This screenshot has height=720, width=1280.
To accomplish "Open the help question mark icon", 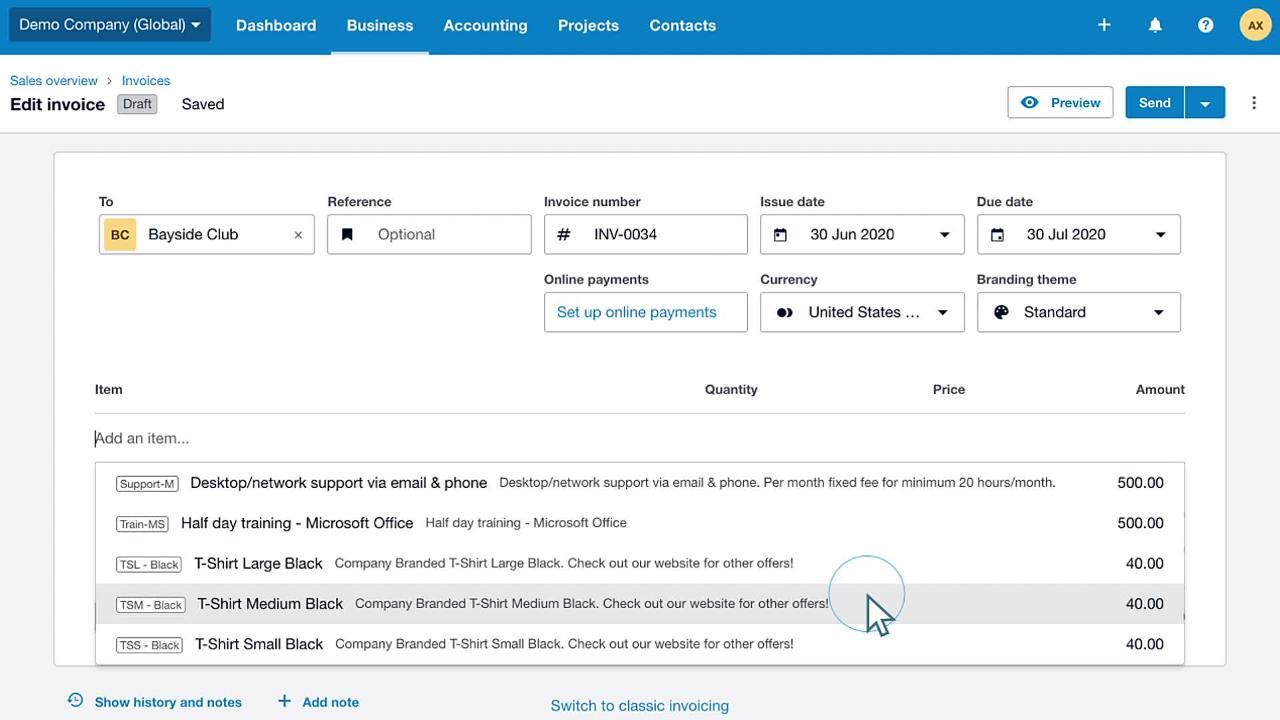I will point(1205,25).
